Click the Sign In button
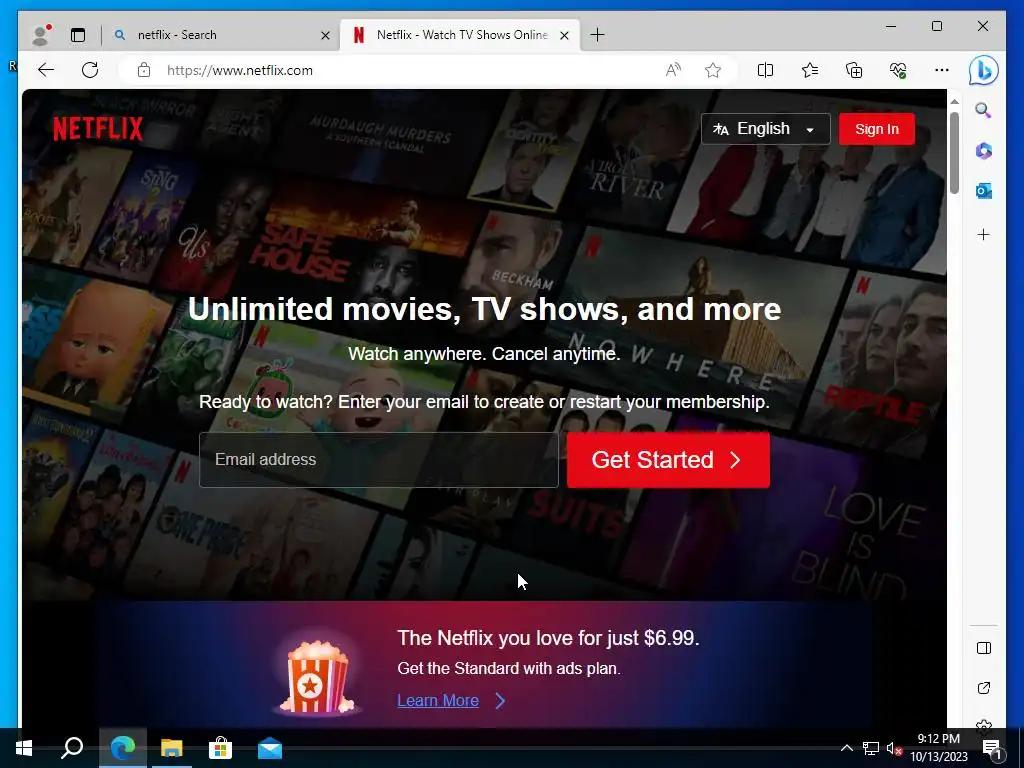This screenshot has width=1024, height=768. tap(876, 129)
